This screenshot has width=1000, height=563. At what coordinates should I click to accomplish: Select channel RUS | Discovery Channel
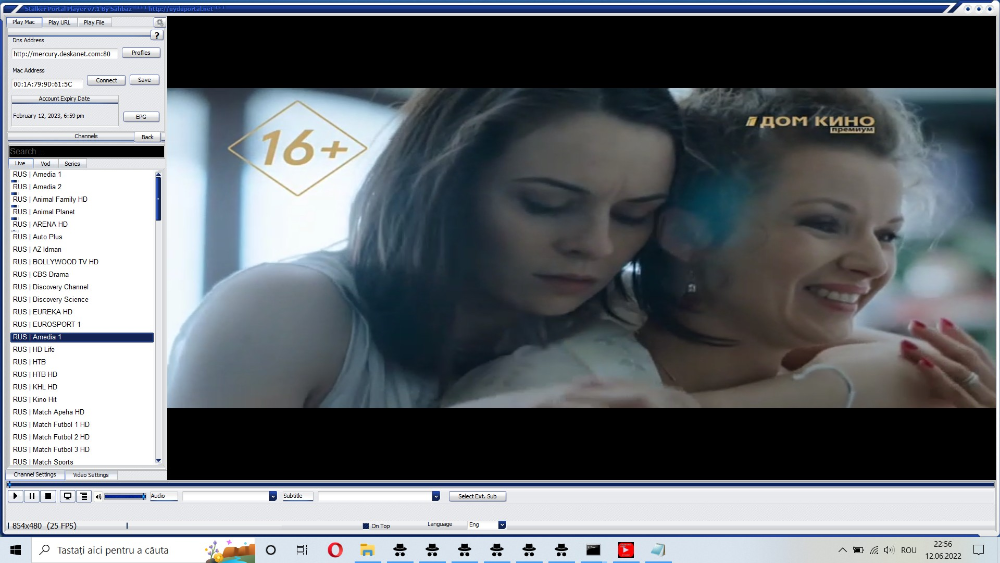pyautogui.click(x=82, y=287)
